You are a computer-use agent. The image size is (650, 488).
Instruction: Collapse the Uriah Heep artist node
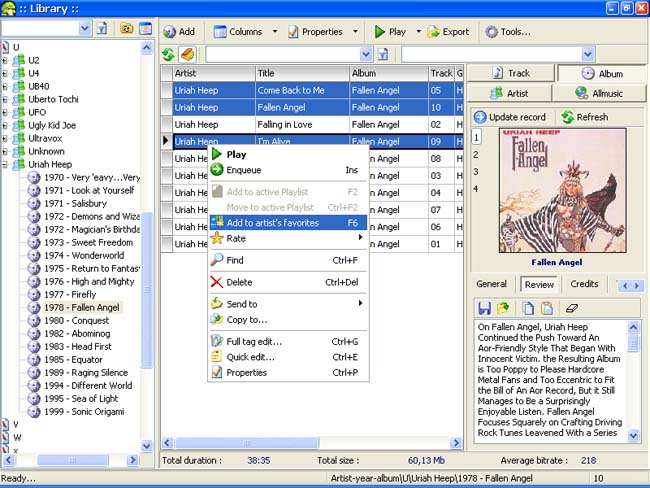[x=5, y=164]
